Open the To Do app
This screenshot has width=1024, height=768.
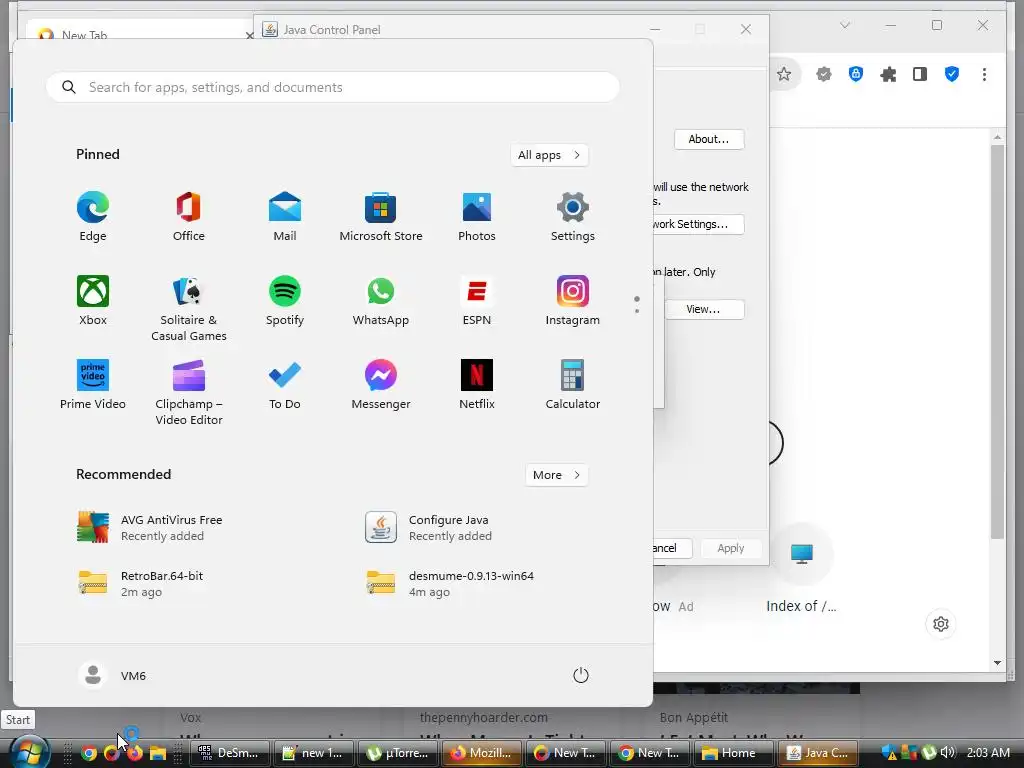pos(285,385)
